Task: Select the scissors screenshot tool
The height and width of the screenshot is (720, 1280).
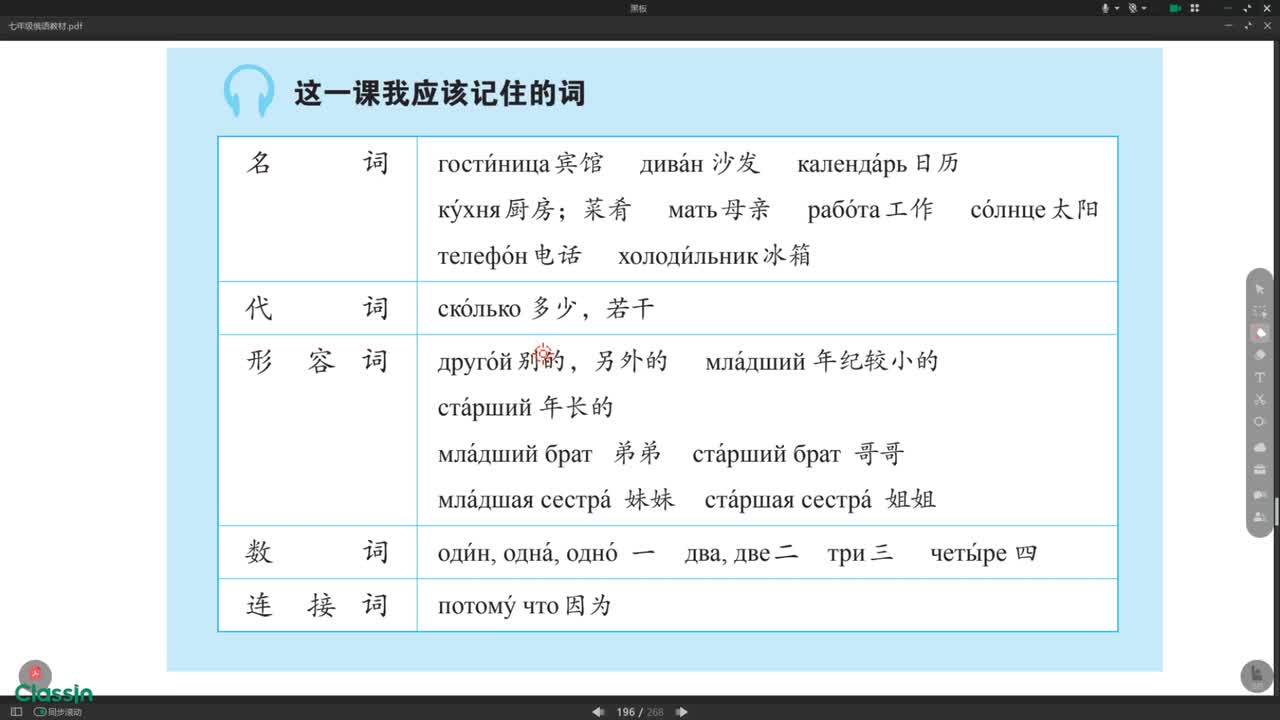Action: click(1260, 399)
